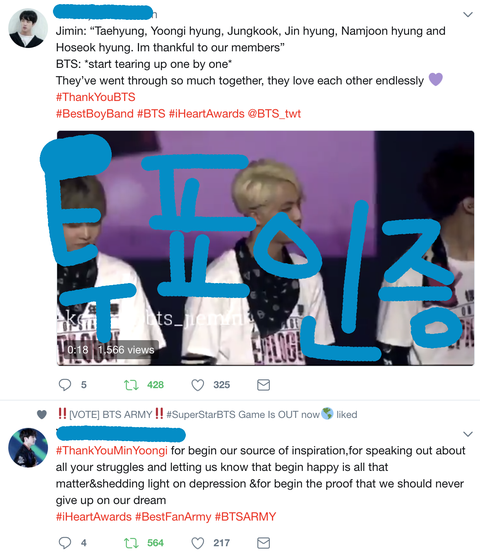The image size is (480, 557).
Task: Reply to the Jimin quote tweet
Action: (x=65, y=385)
